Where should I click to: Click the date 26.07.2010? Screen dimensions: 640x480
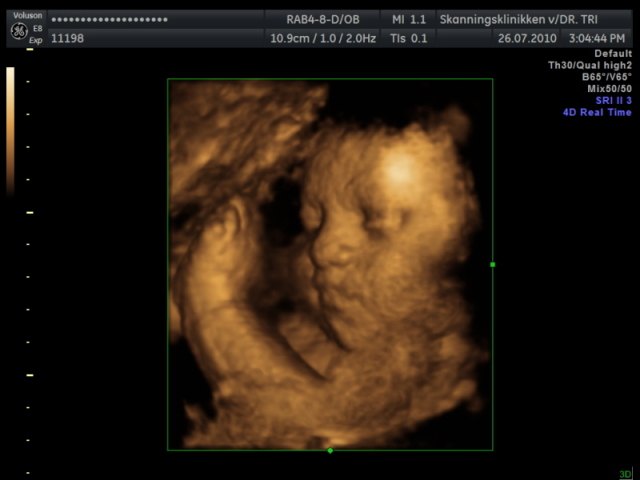point(525,38)
